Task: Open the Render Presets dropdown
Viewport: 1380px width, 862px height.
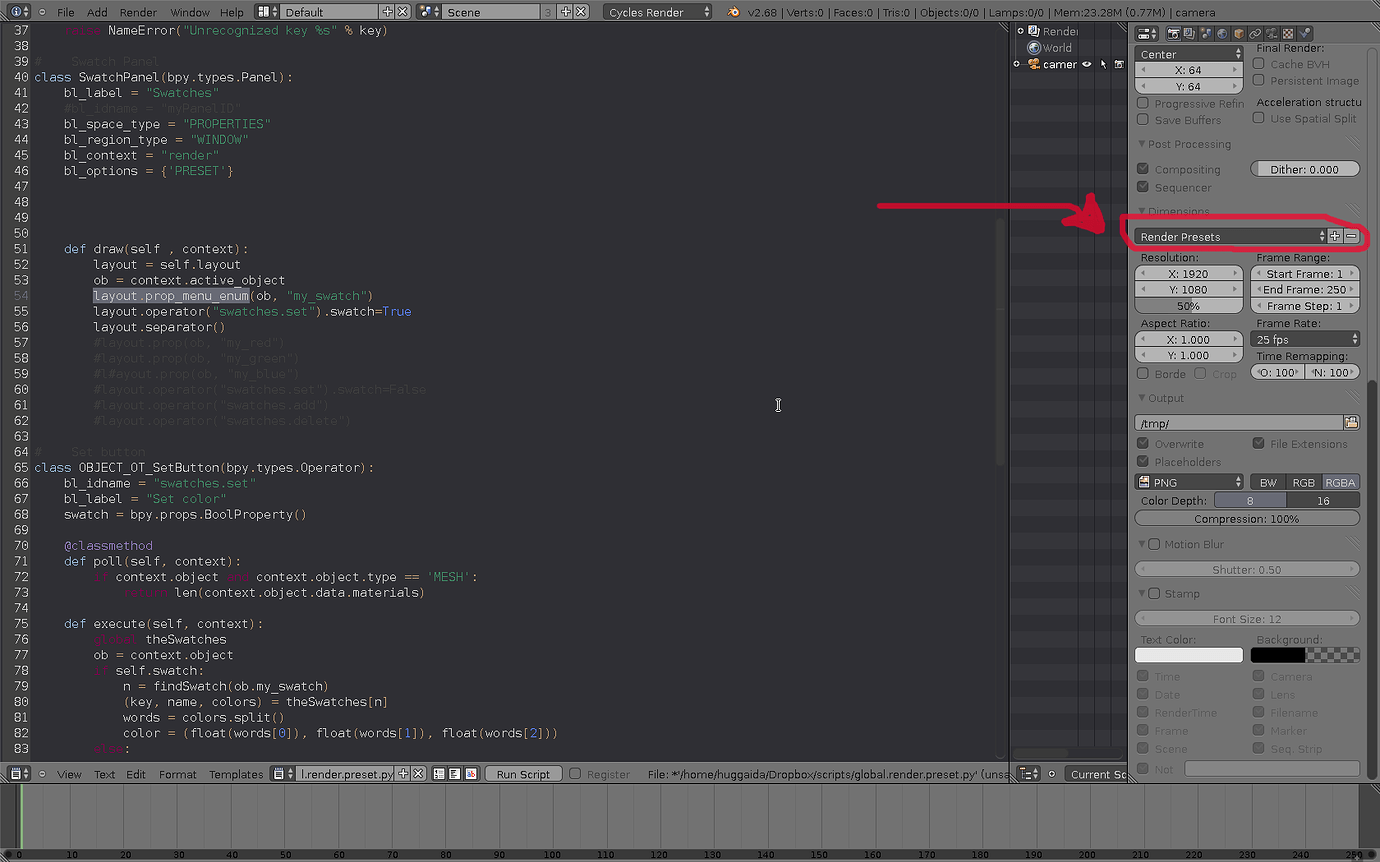Action: (1231, 237)
